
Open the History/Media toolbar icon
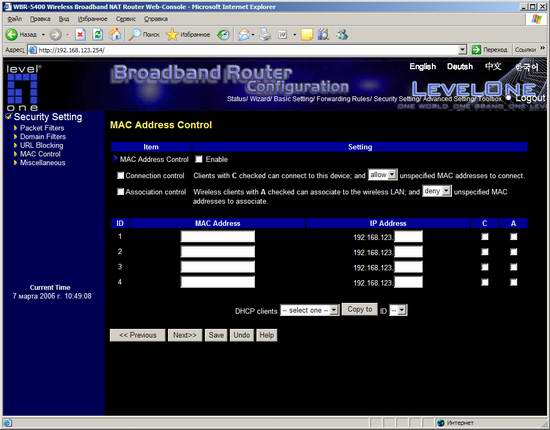pyautogui.click(x=223, y=34)
